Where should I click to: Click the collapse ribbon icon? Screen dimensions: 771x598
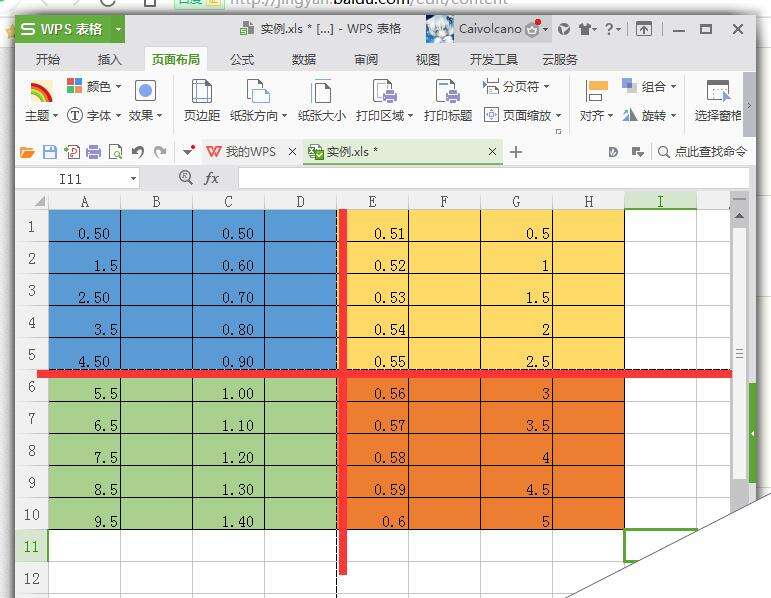[644, 29]
